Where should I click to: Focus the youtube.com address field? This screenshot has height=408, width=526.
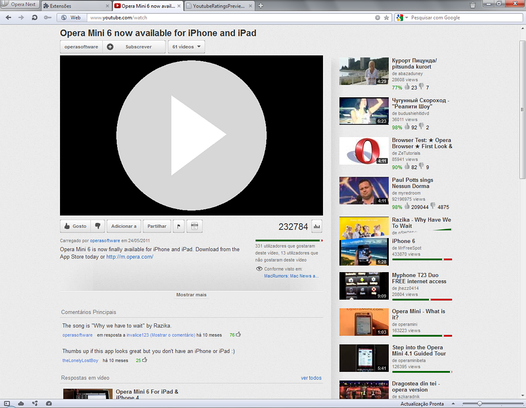(x=231, y=18)
